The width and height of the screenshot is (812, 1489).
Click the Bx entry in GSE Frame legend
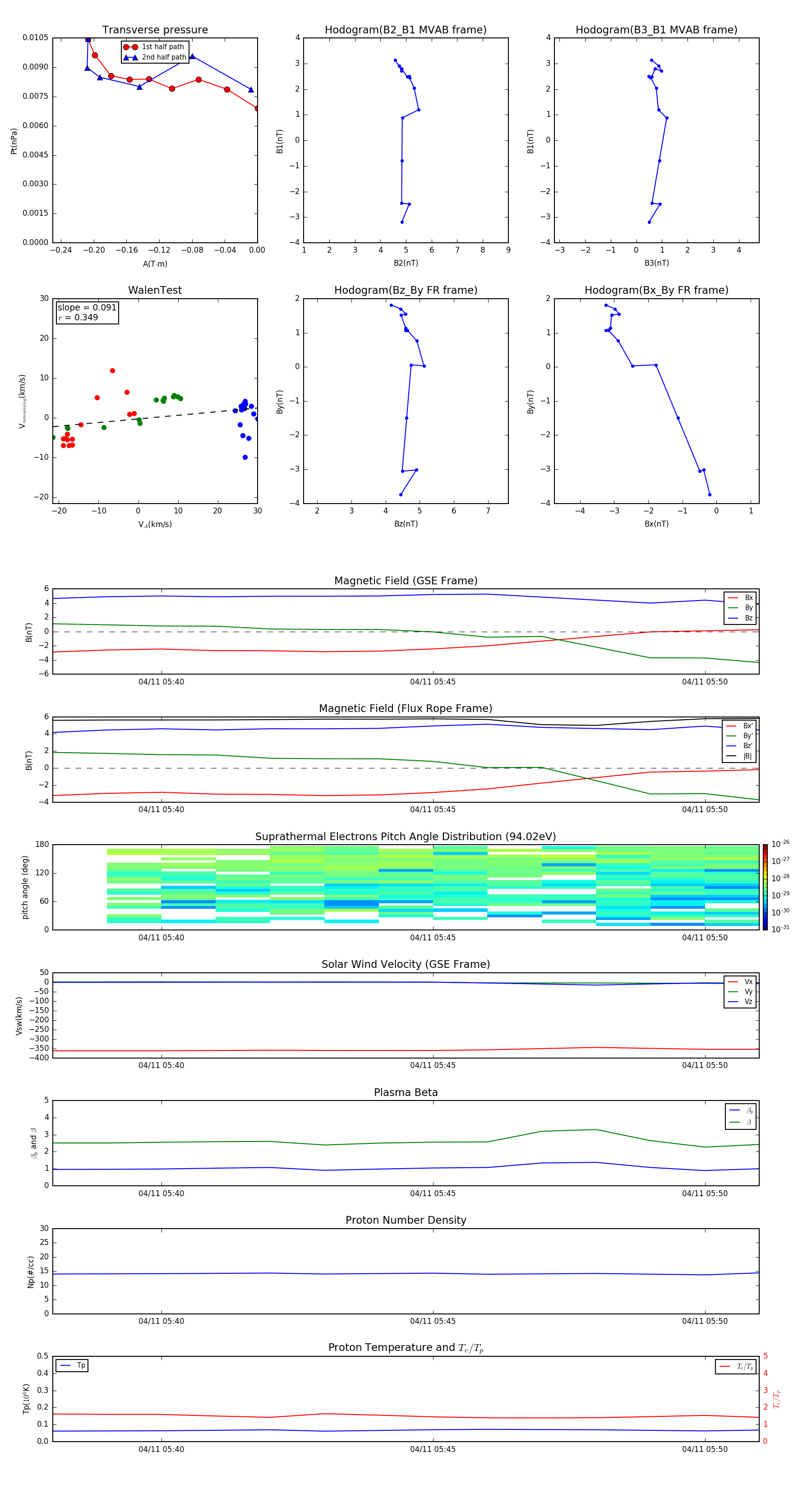(740, 598)
